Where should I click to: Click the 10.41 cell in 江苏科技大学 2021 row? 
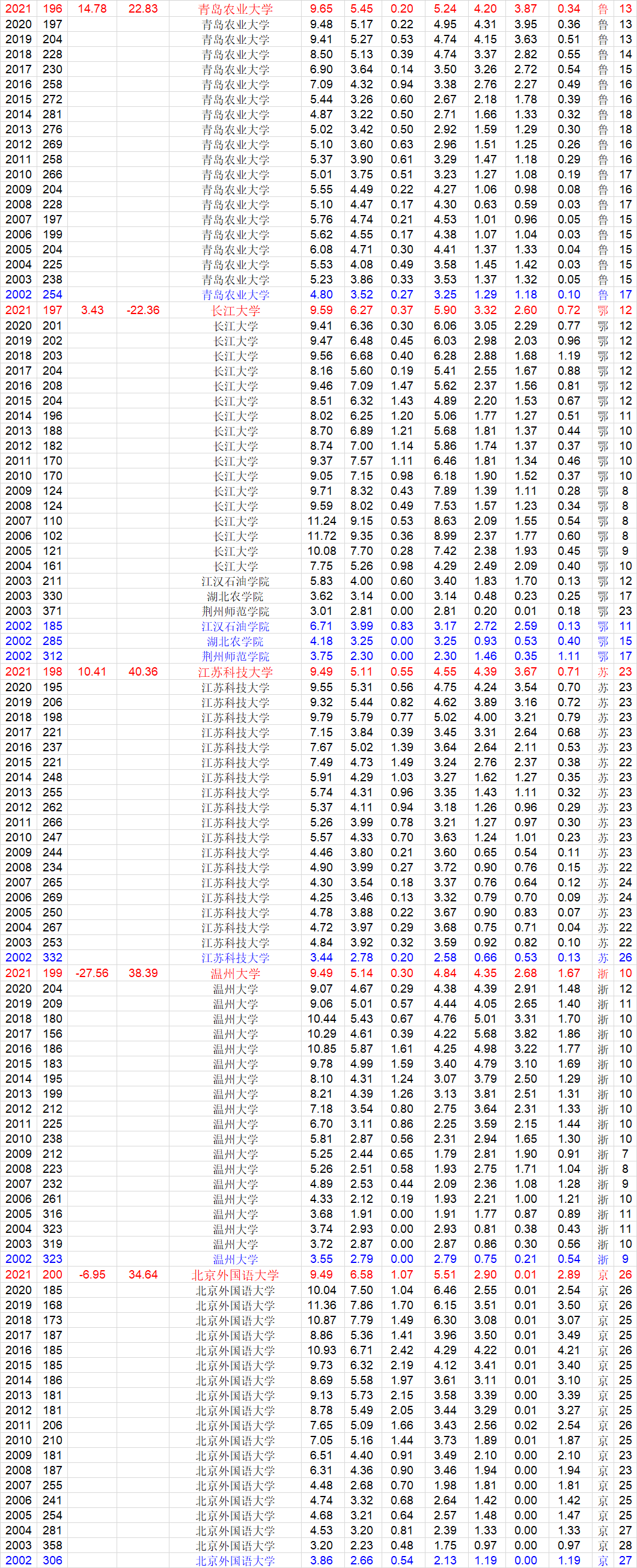92,671
